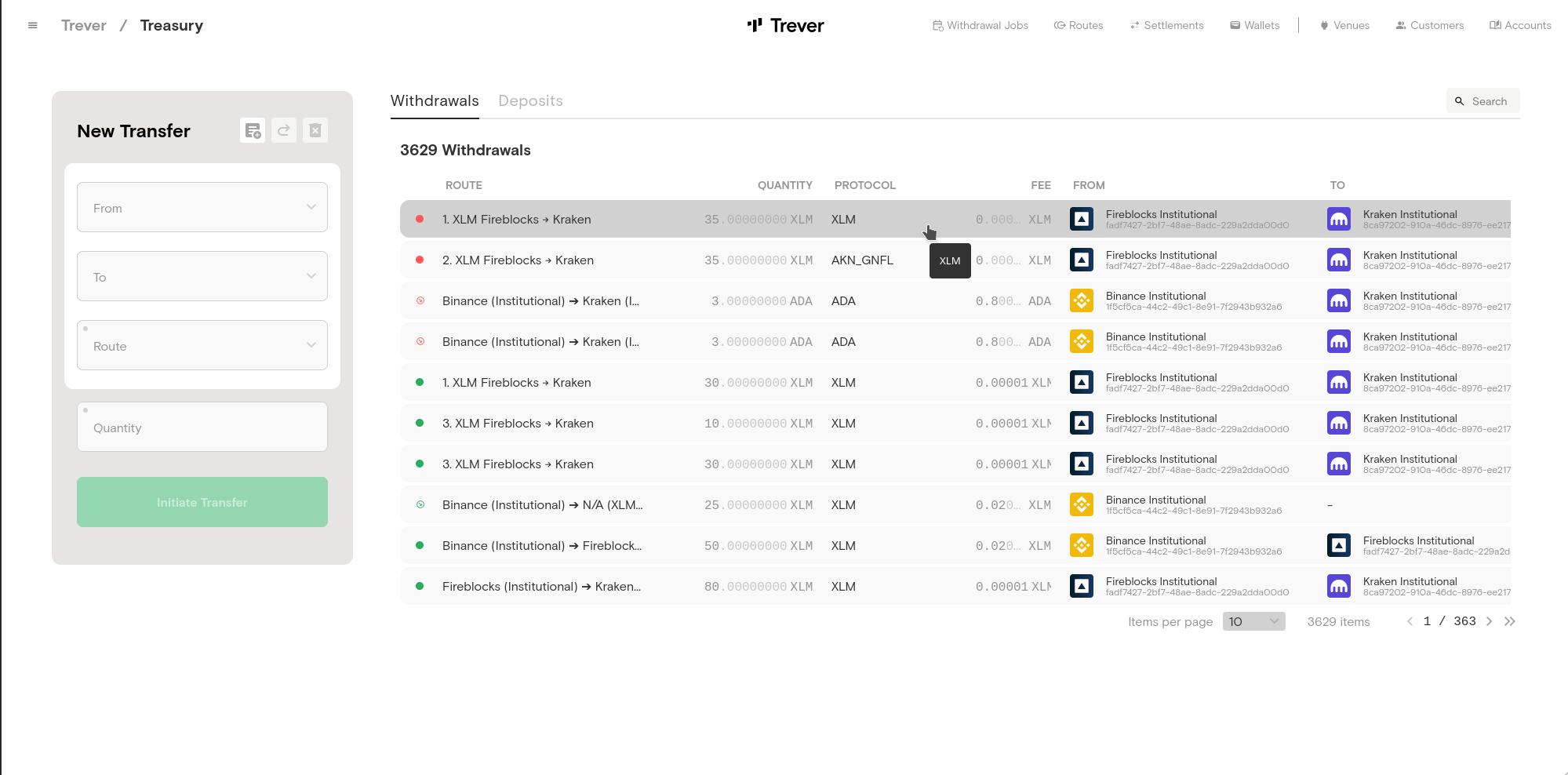1568x775 pixels.
Task: Expand the From dropdown
Action: [202, 207]
